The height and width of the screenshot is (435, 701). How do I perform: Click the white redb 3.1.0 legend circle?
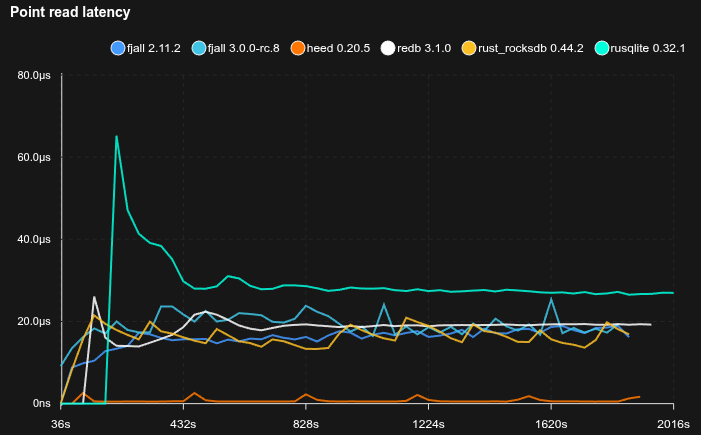pyautogui.click(x=388, y=48)
